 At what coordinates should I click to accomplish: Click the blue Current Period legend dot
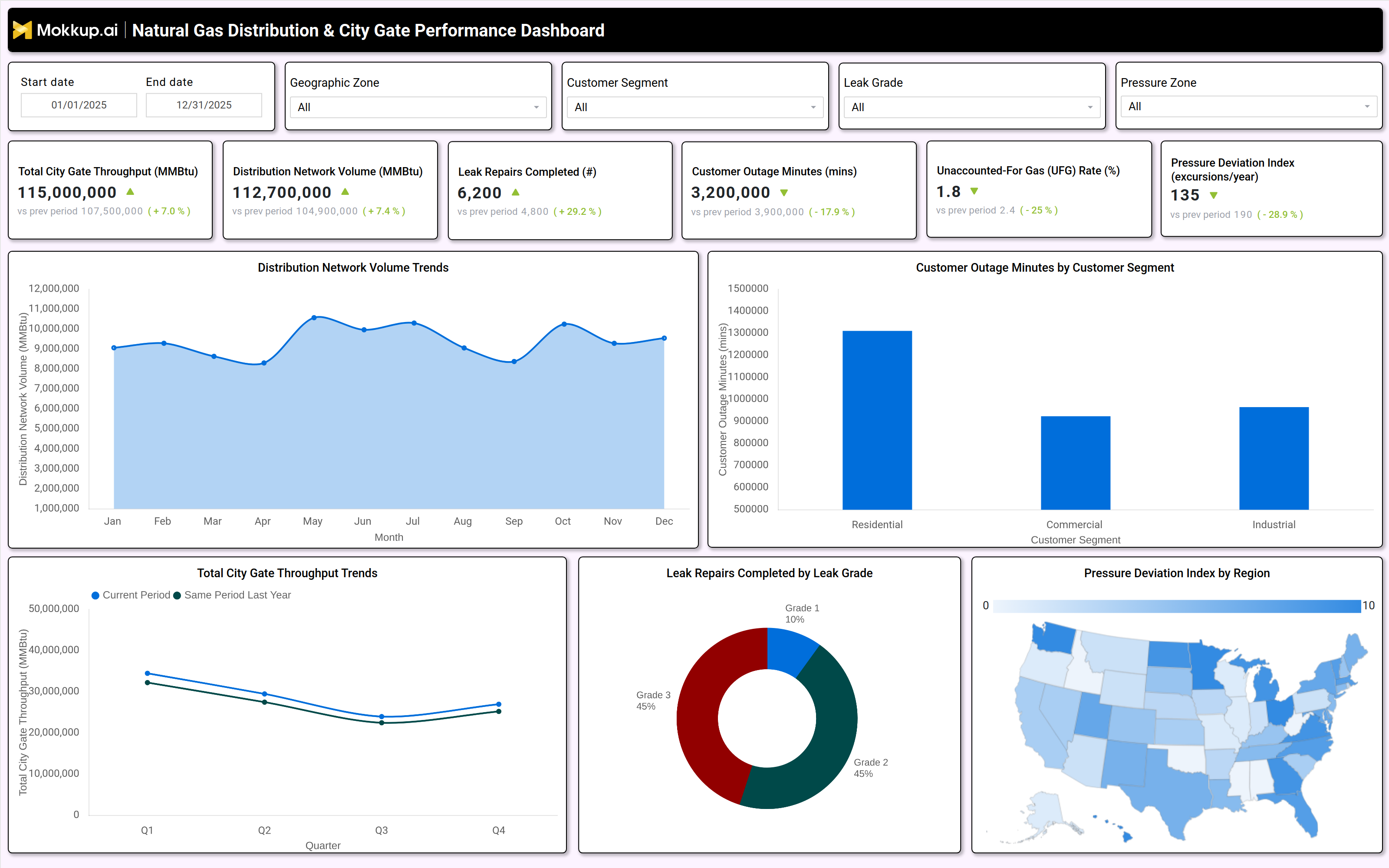click(96, 595)
